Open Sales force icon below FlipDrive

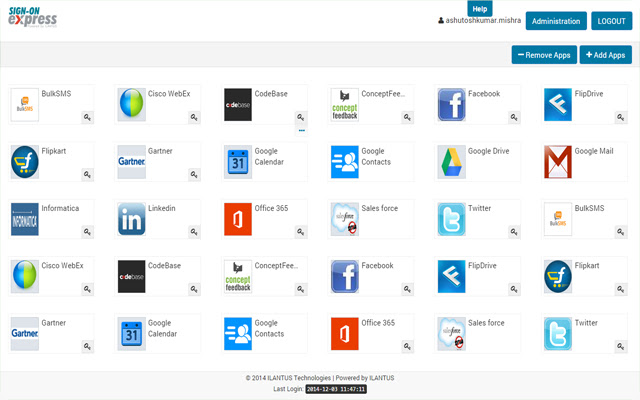(x=451, y=334)
